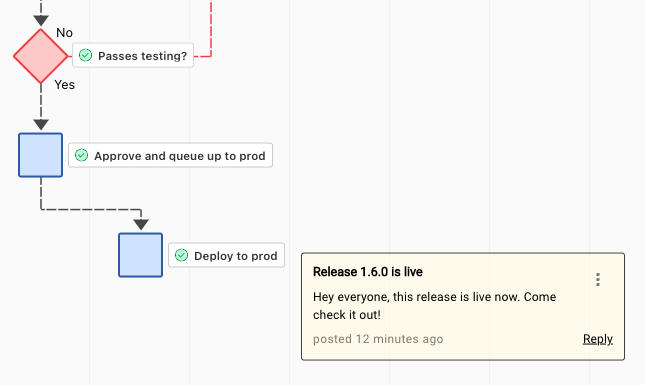Screen dimensions: 645x385
Task: Click the Reply link on the comment
Action: pyautogui.click(x=598, y=339)
